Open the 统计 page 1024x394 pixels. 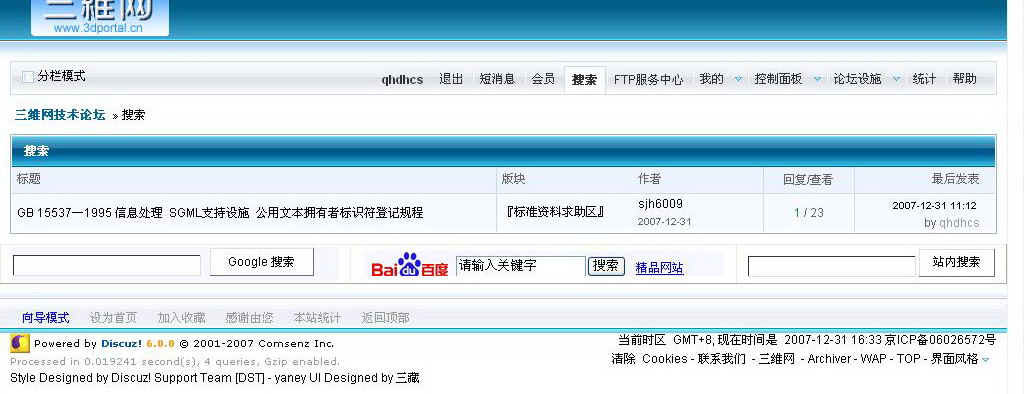[x=924, y=79]
